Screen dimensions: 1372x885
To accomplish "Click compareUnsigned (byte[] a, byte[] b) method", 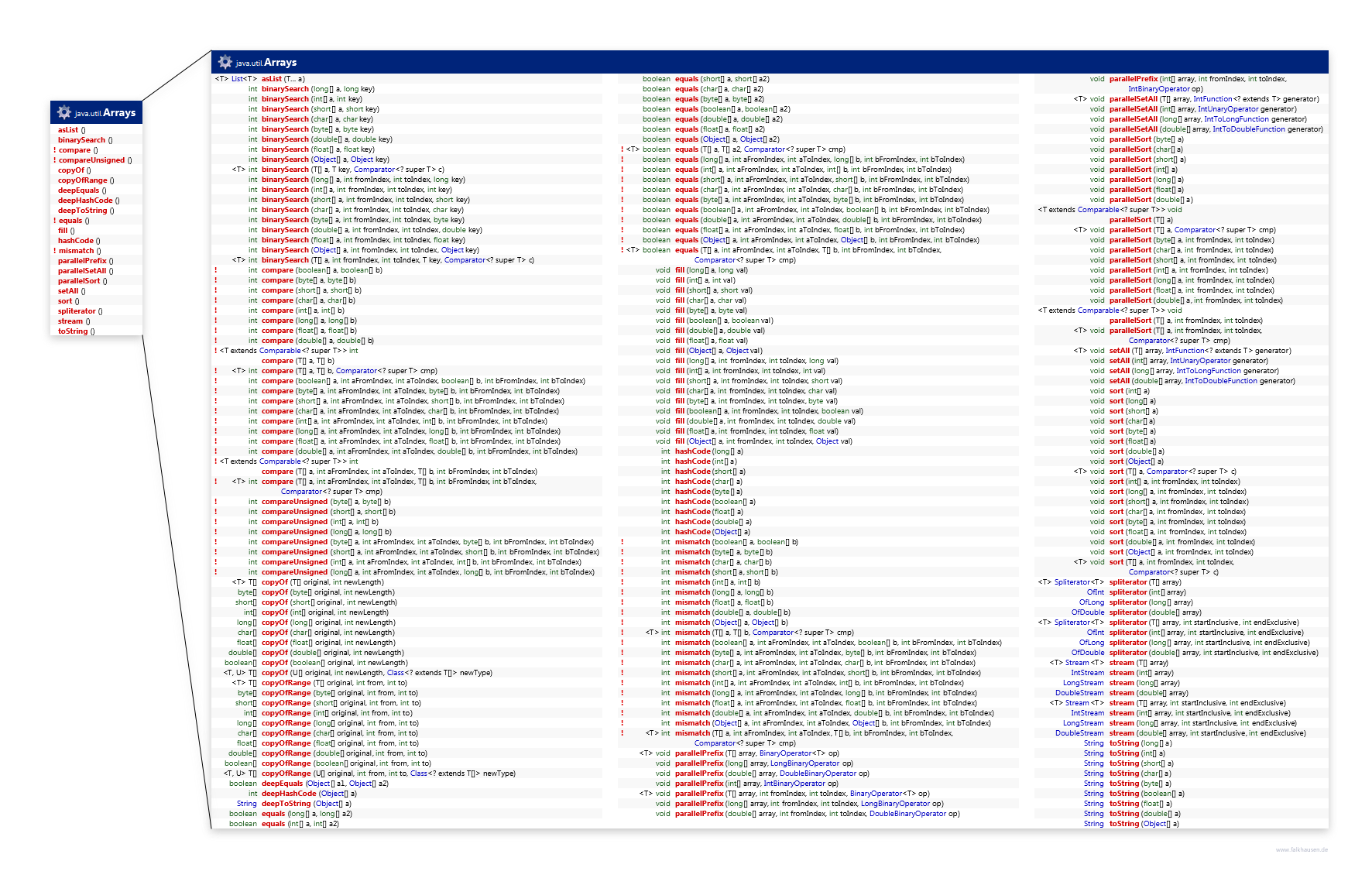I will 326,502.
